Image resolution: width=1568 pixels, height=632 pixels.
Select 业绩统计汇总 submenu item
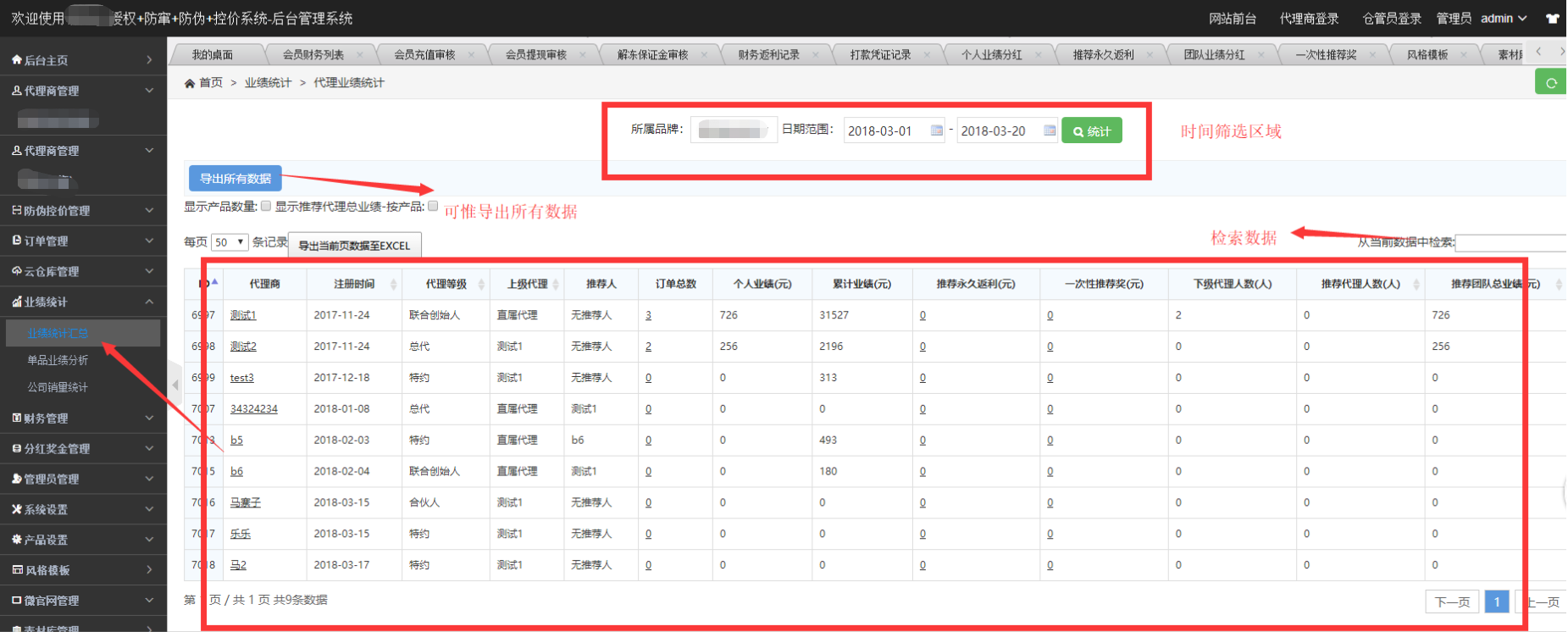[x=83, y=333]
